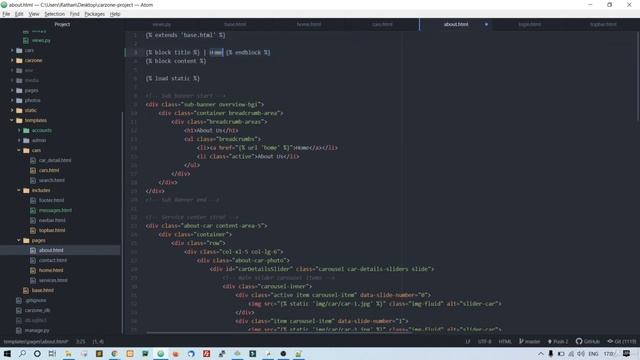Open the Edit menu
This screenshot has height=360, width=640.
[19, 14]
